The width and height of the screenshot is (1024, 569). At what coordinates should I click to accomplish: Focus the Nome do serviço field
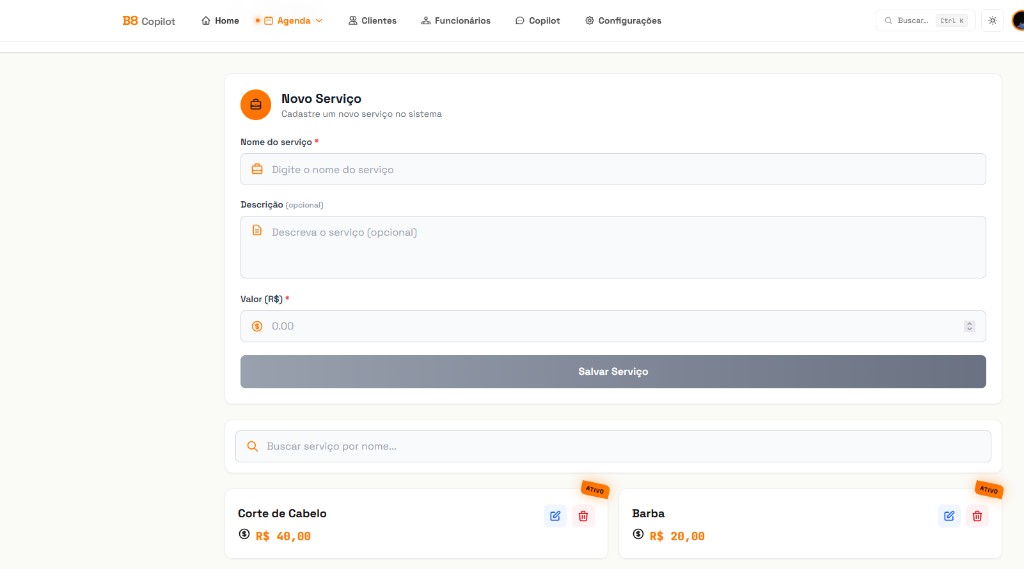click(x=612, y=170)
